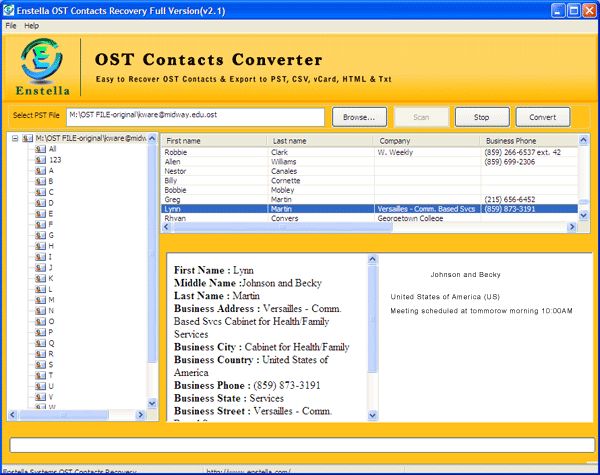Click contacts table scroll-right arrow
The image size is (600, 475).
(571, 227)
